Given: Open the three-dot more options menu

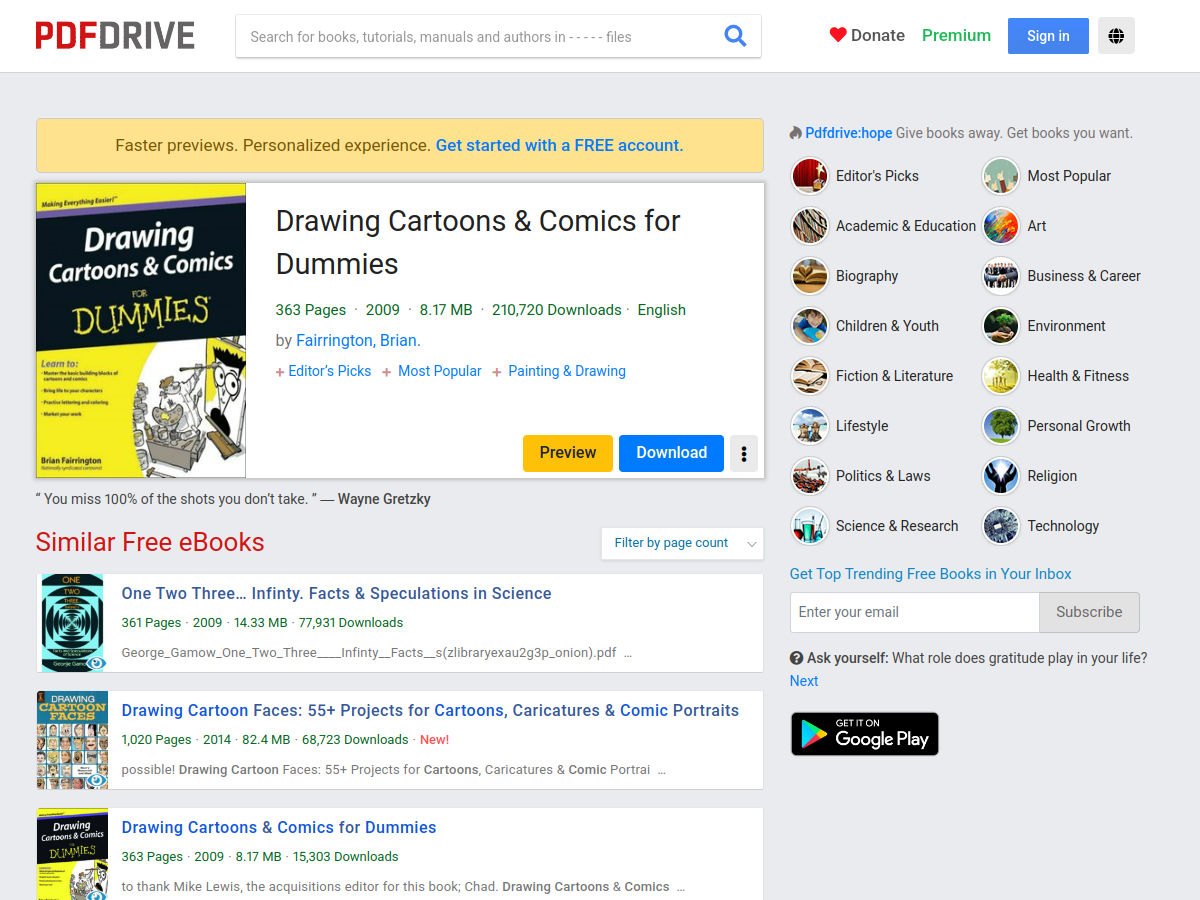Looking at the screenshot, I should pos(744,453).
